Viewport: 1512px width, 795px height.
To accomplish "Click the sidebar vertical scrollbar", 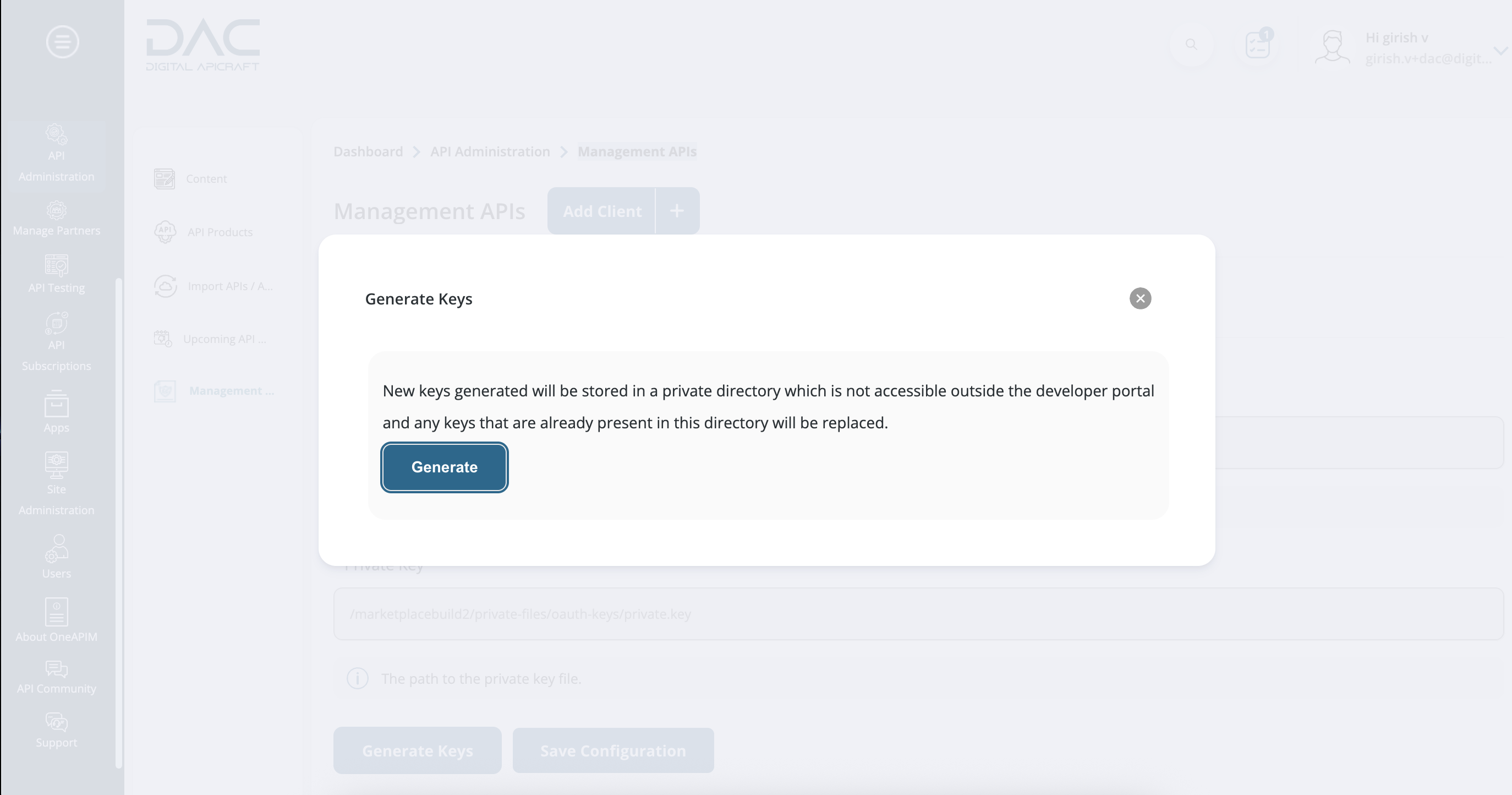I will 118,522.
